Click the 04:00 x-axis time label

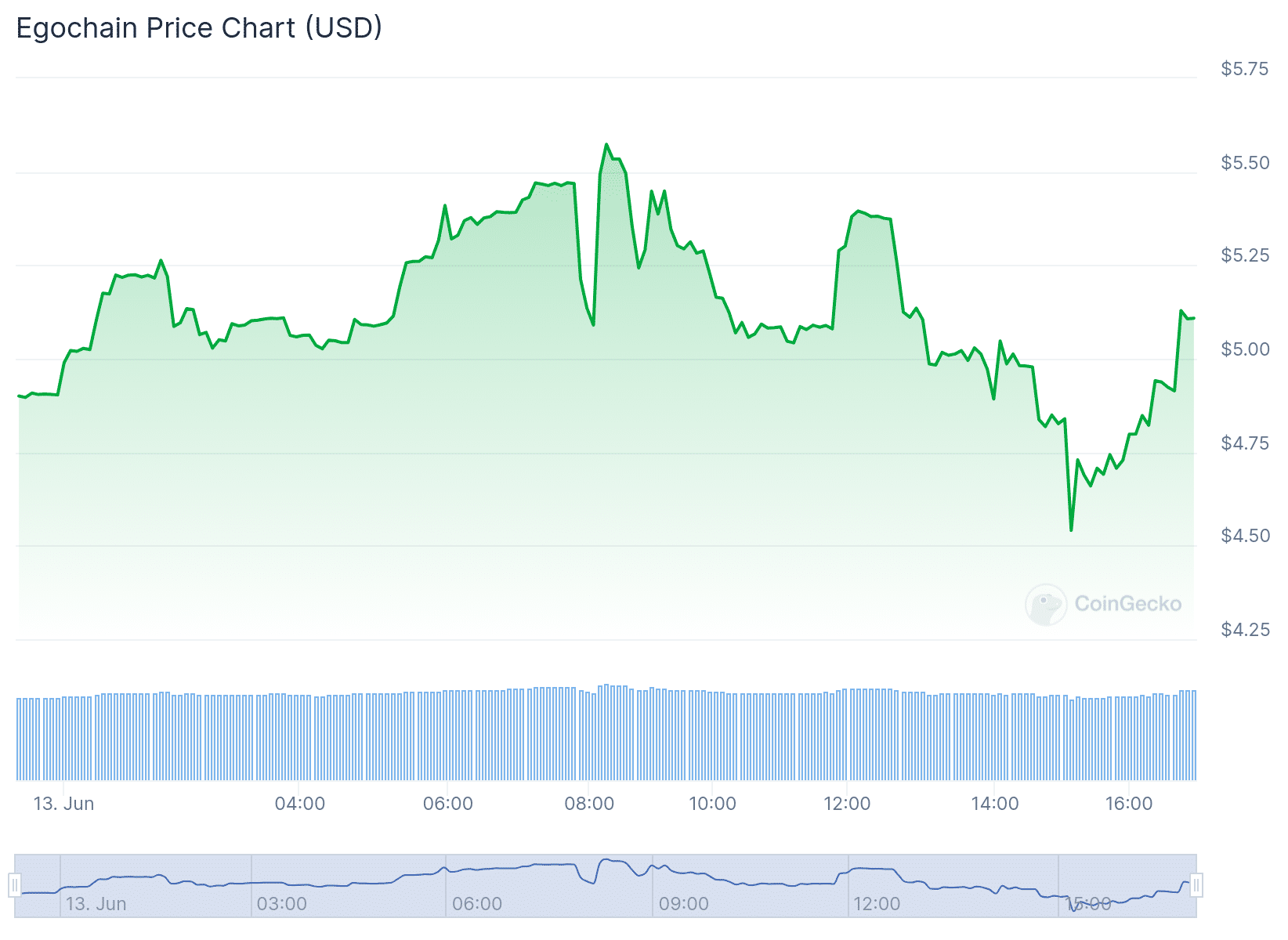299,804
